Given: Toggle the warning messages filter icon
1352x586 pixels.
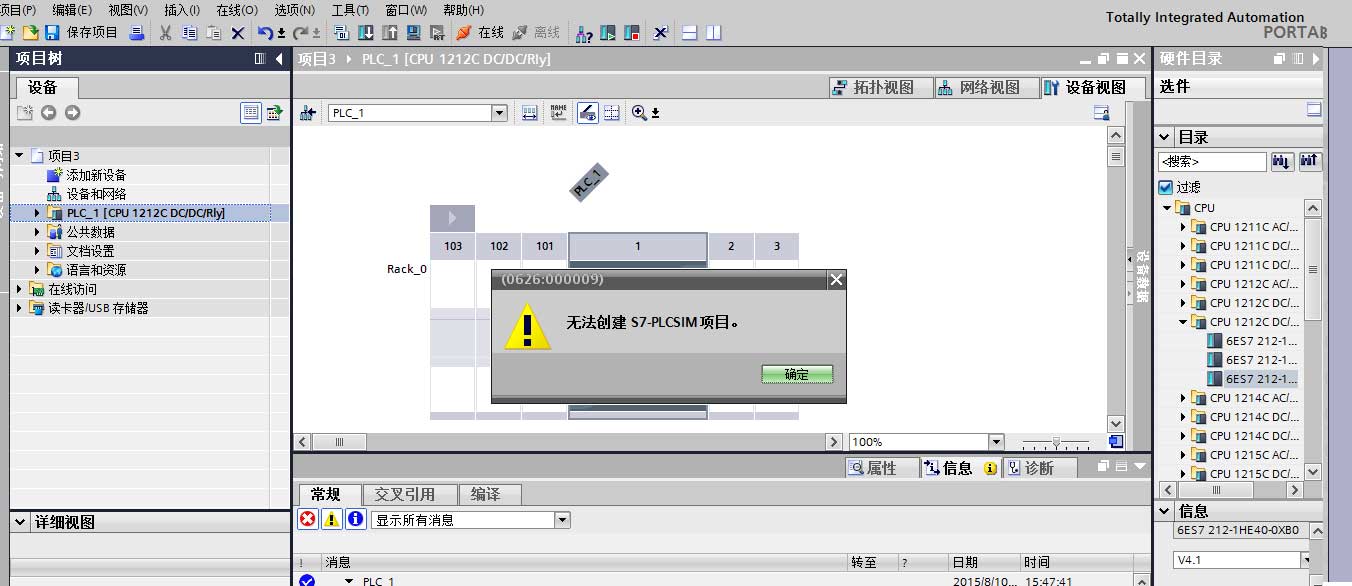Looking at the screenshot, I should click(x=332, y=519).
